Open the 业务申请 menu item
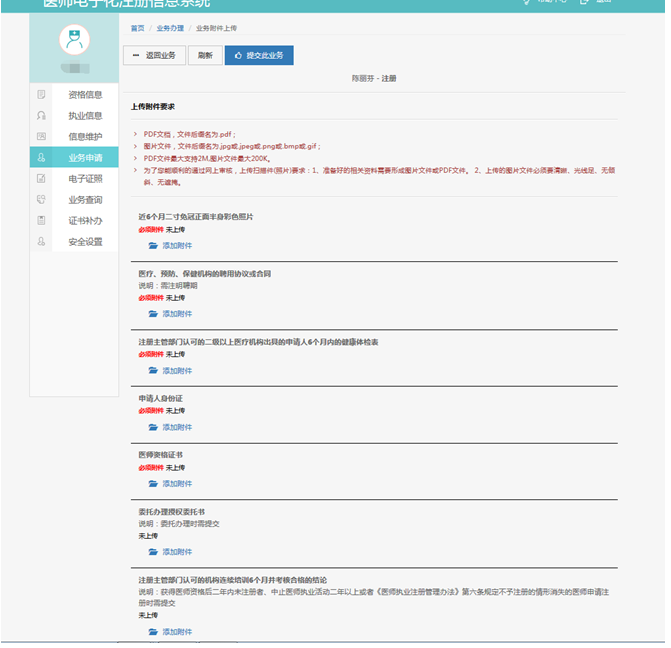This screenshot has height=648, width=671. [84, 157]
